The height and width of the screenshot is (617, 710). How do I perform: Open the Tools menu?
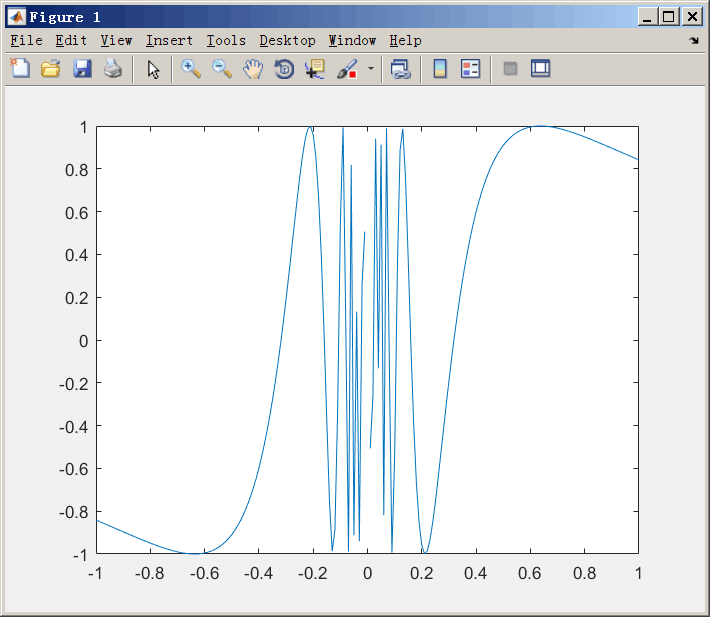click(x=226, y=41)
